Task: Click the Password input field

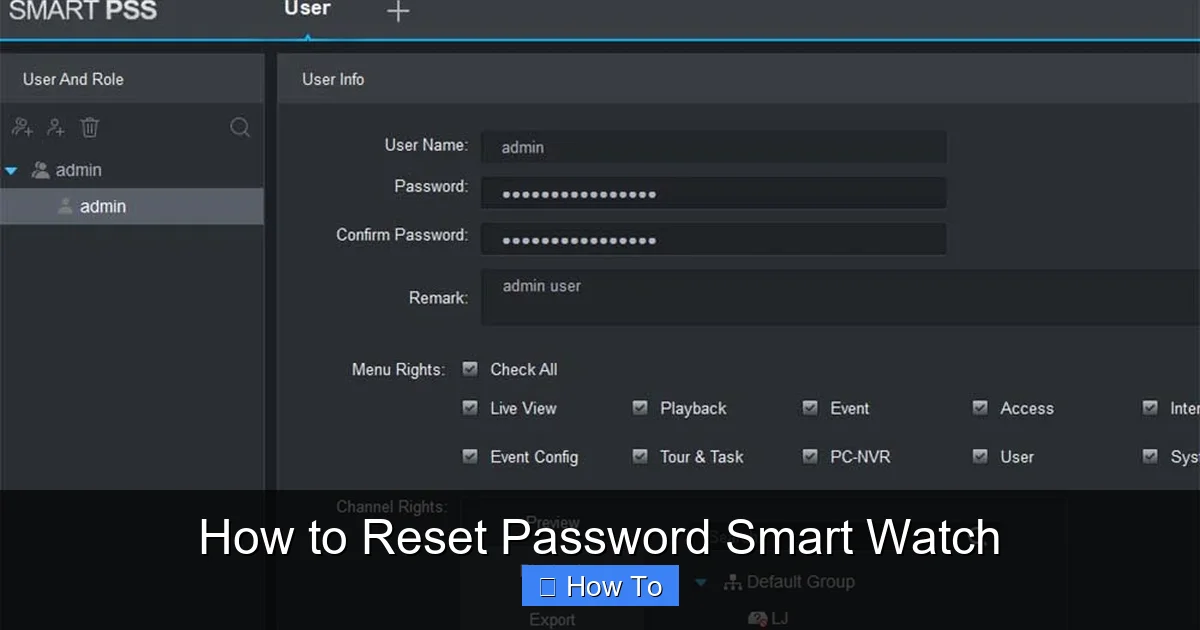Action: [x=713, y=192]
